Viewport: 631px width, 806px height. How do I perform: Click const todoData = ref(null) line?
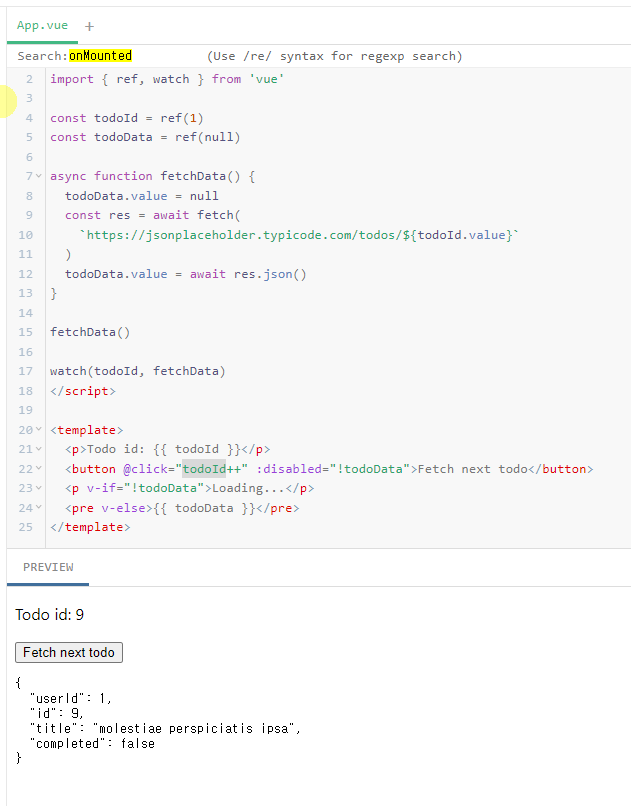pyautogui.click(x=145, y=137)
